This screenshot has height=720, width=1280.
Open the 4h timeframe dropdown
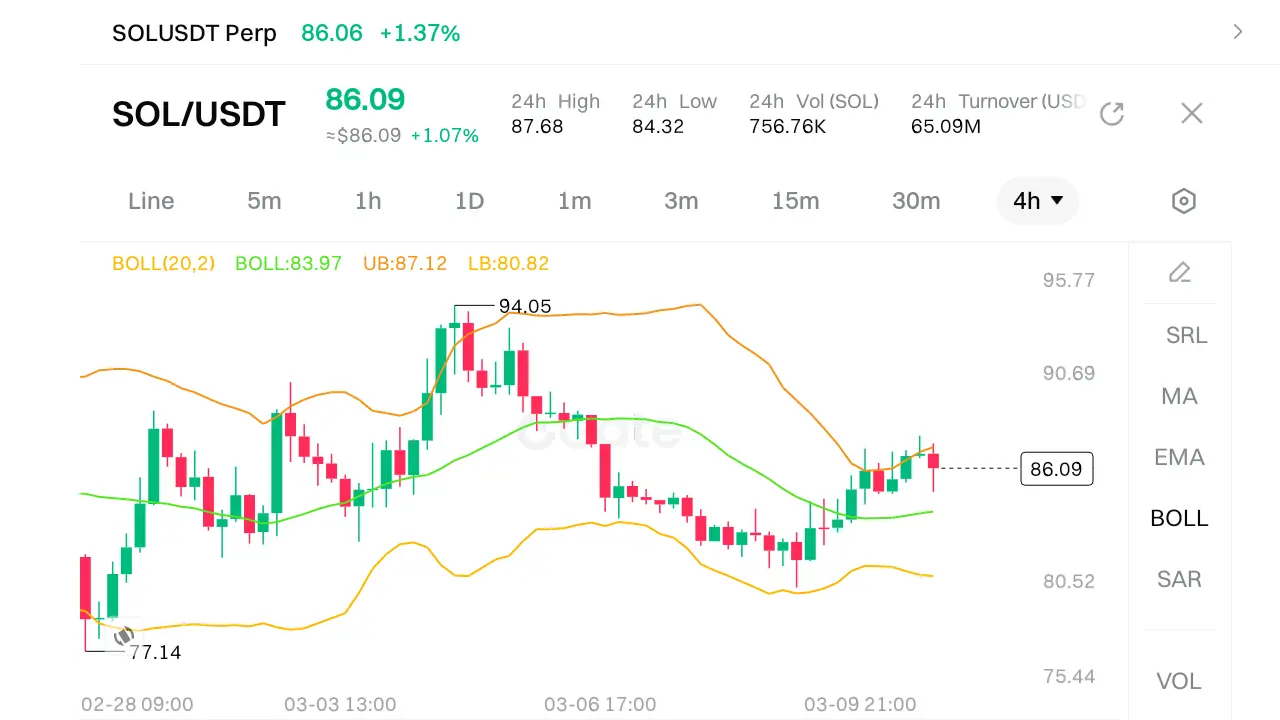(x=1038, y=201)
